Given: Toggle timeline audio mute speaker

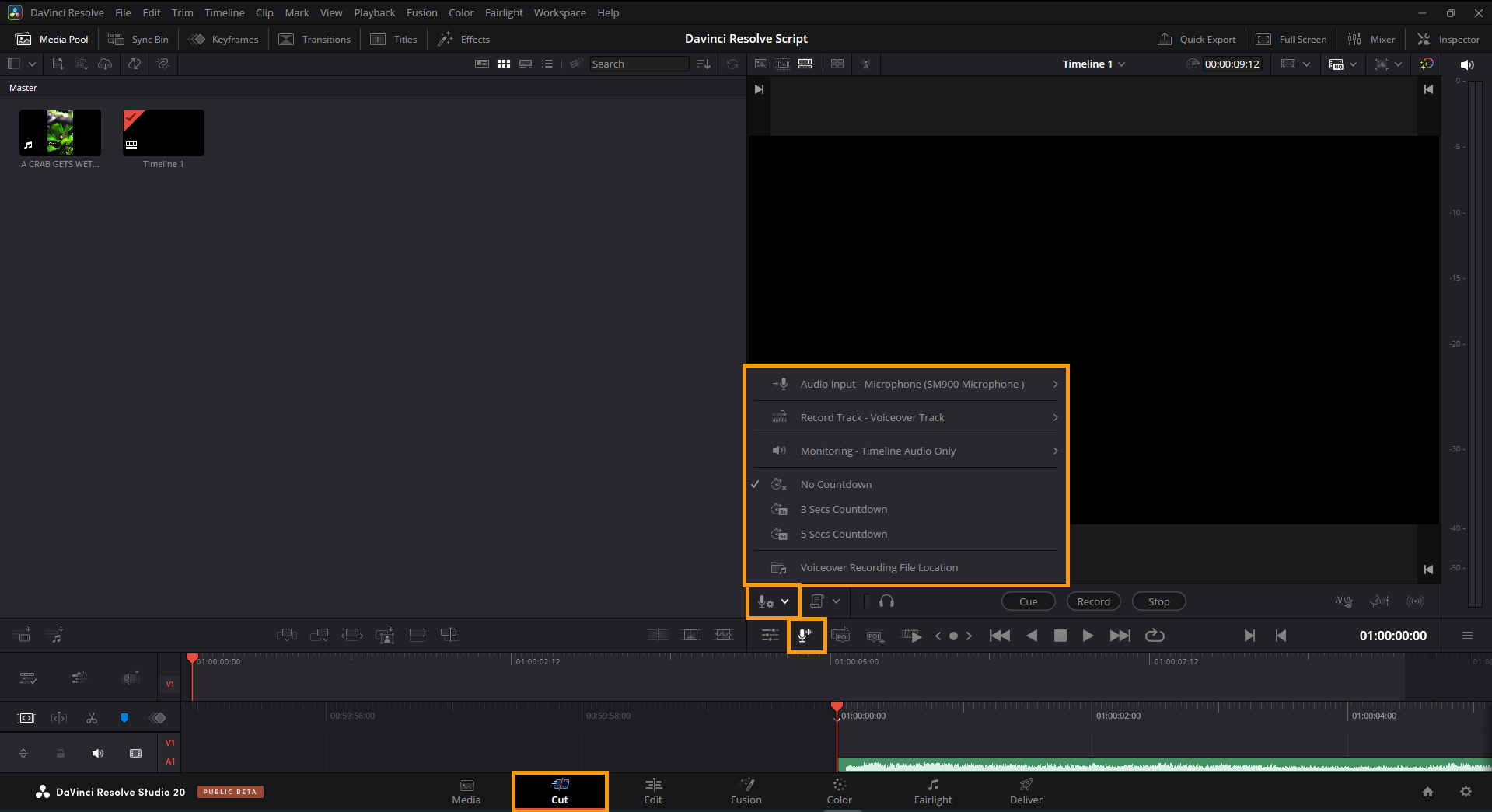Looking at the screenshot, I should coord(98,753).
